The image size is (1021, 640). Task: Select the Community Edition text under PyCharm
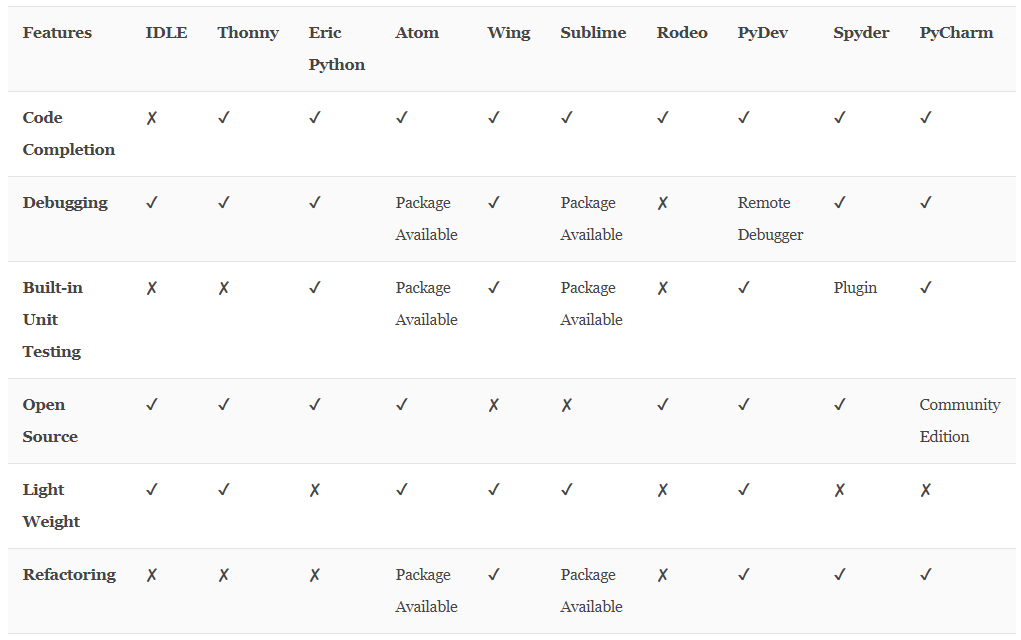tap(960, 421)
